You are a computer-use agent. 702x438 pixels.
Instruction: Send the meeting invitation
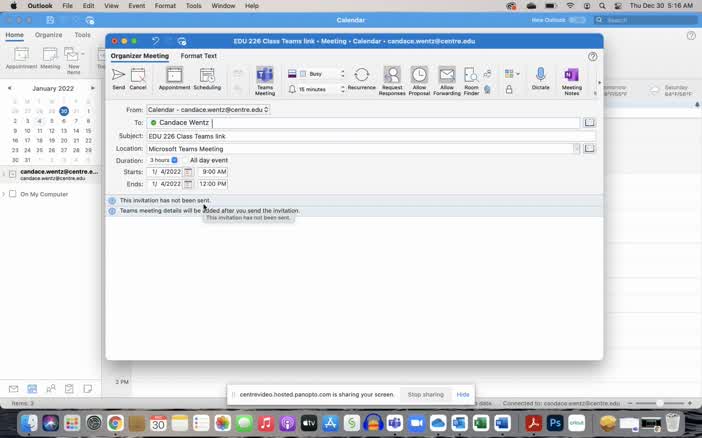pyautogui.click(x=118, y=79)
